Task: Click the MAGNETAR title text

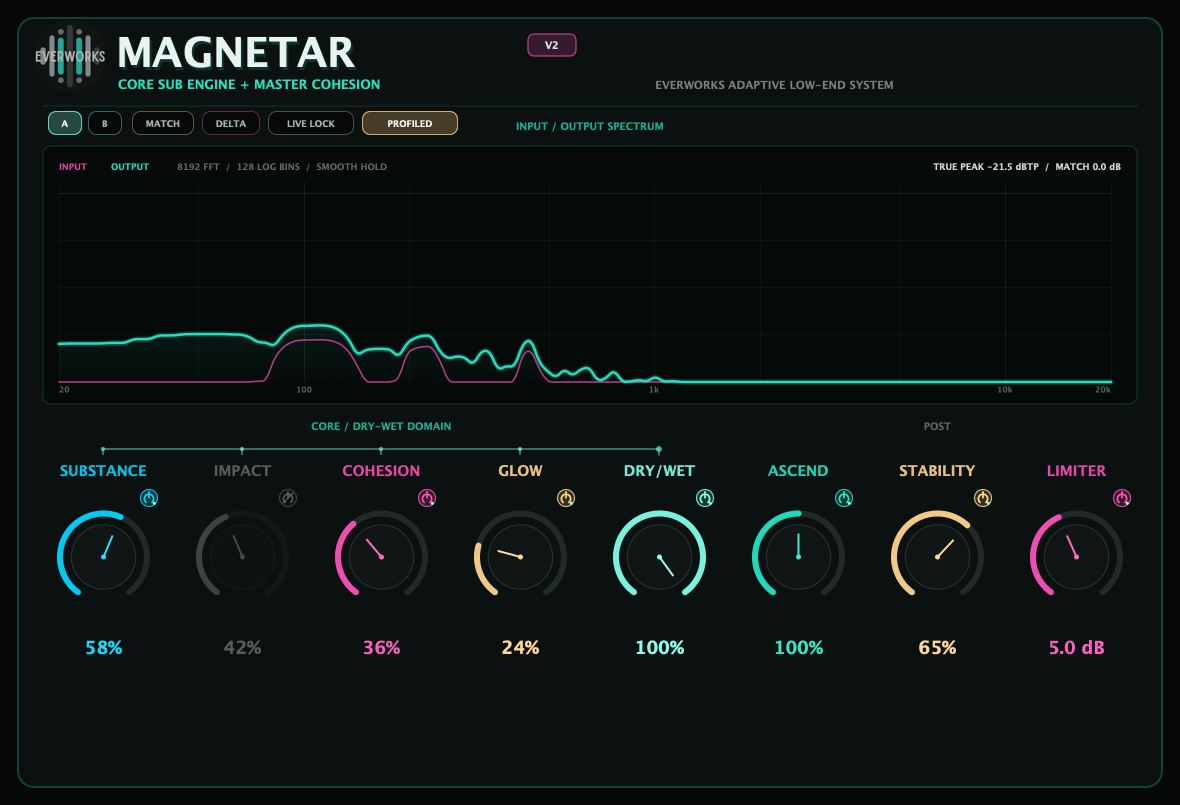Action: [x=236, y=53]
